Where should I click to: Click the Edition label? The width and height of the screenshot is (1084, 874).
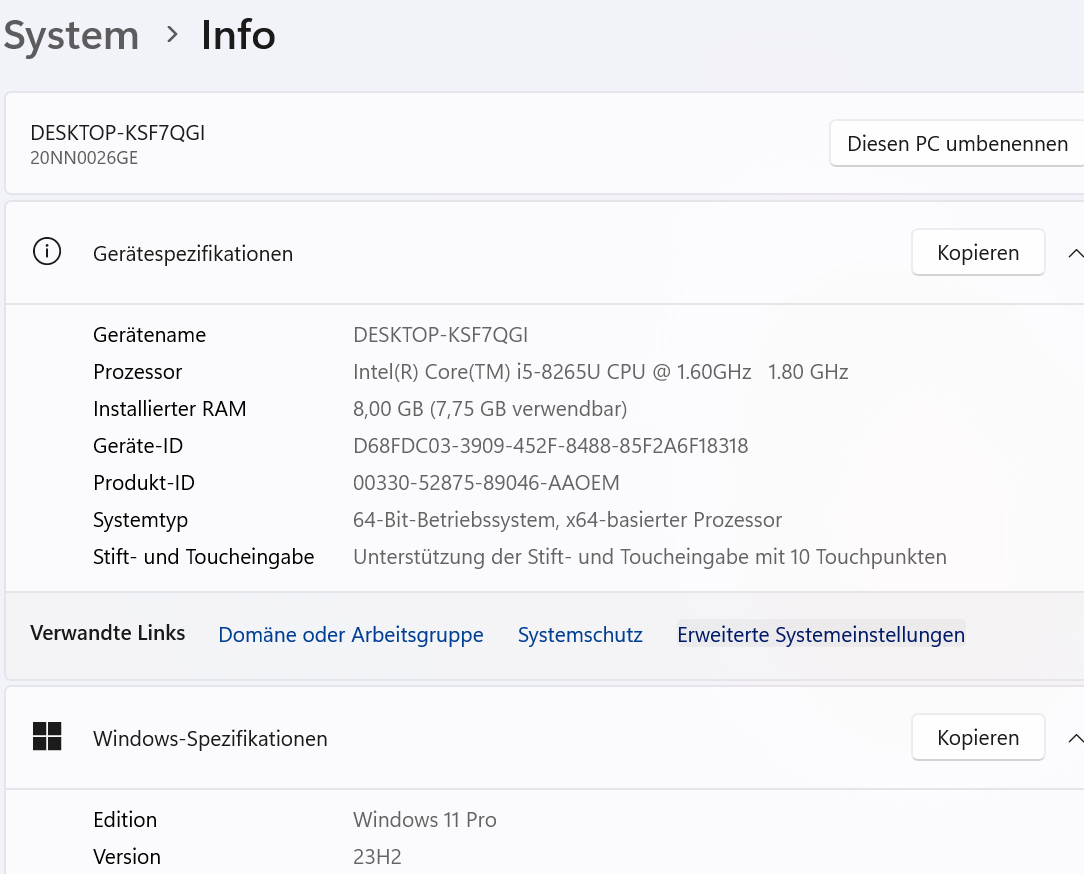coord(124,819)
